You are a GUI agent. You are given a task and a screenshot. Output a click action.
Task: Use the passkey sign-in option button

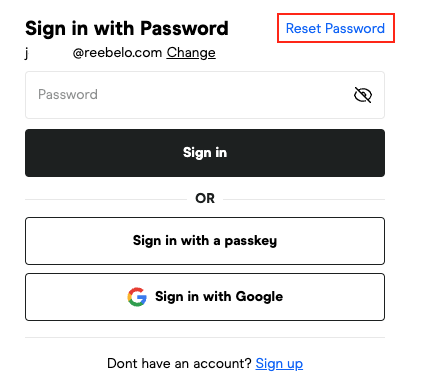(x=205, y=241)
